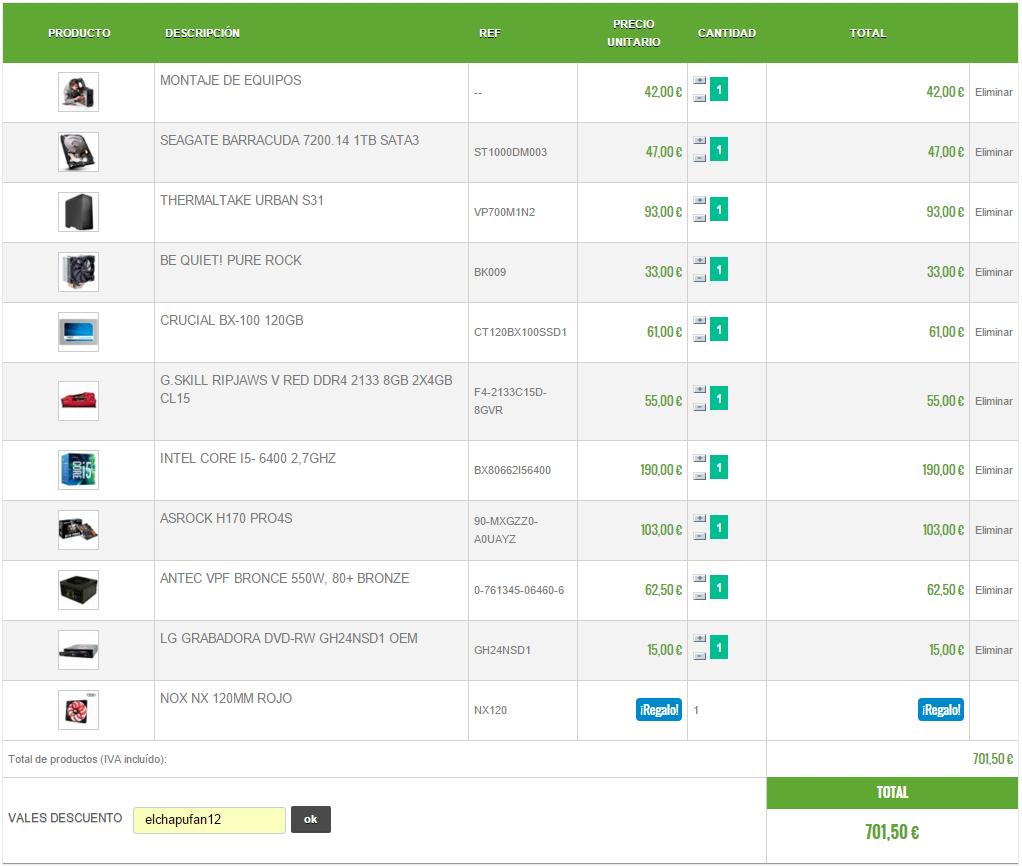The image size is (1022, 866).
Task: Increase quantity of Be Quiet! Pure Rock
Action: (x=699, y=260)
